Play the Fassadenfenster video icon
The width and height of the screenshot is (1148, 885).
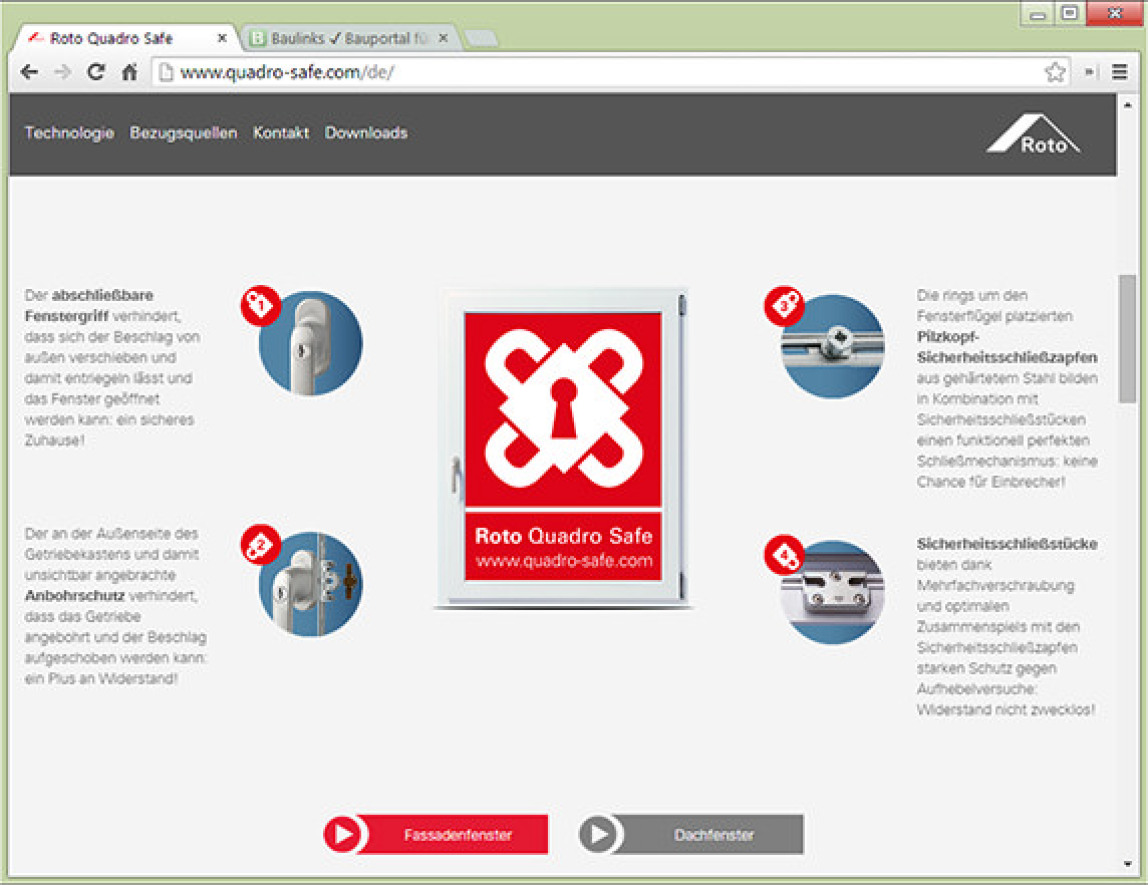pyautogui.click(x=343, y=834)
